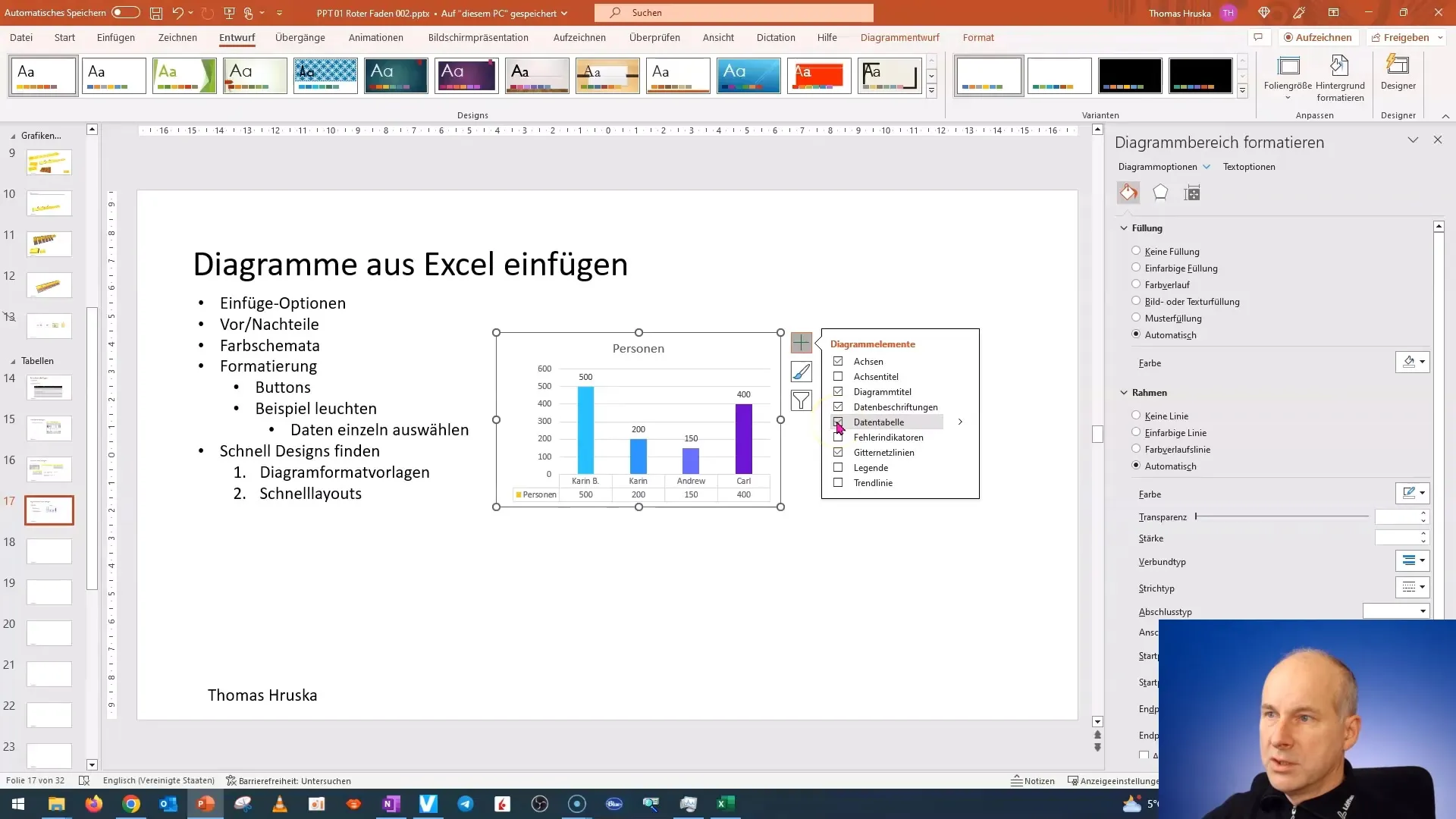Viewport: 1456px width, 819px height.
Task: Select the Entwurf ribbon tab
Action: 237,37
